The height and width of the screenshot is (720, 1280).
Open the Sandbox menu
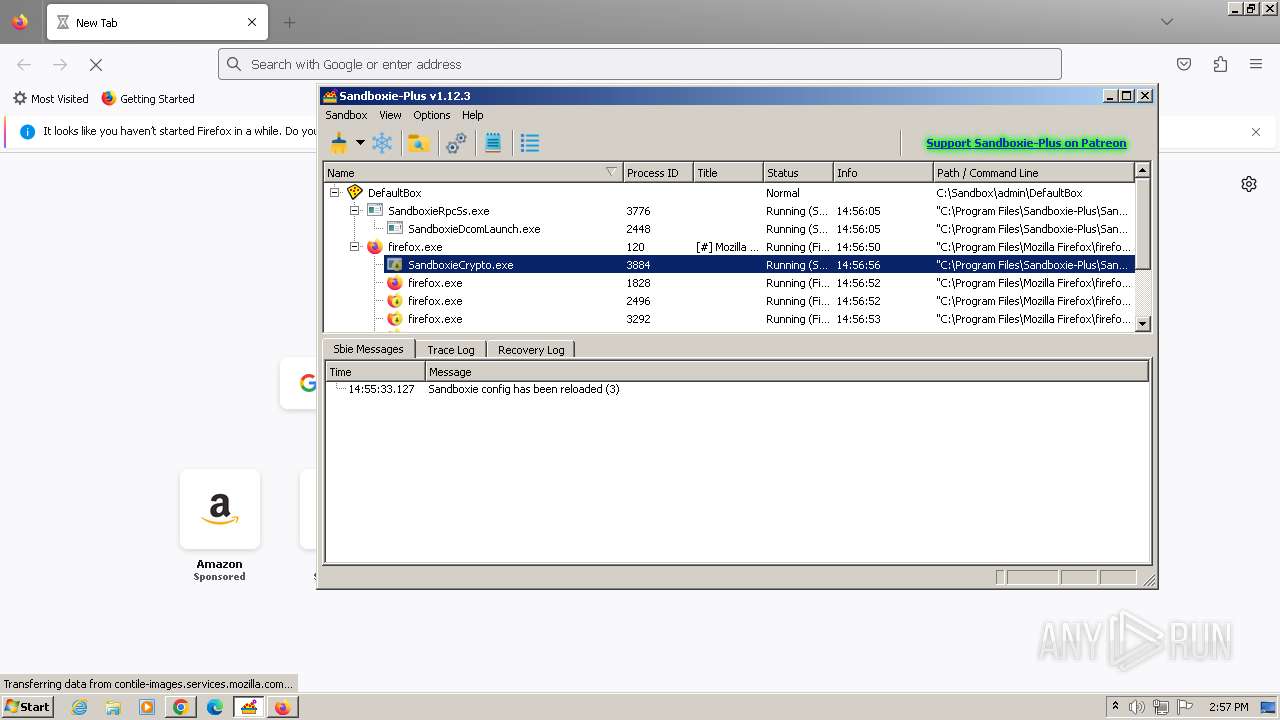pyautogui.click(x=346, y=115)
